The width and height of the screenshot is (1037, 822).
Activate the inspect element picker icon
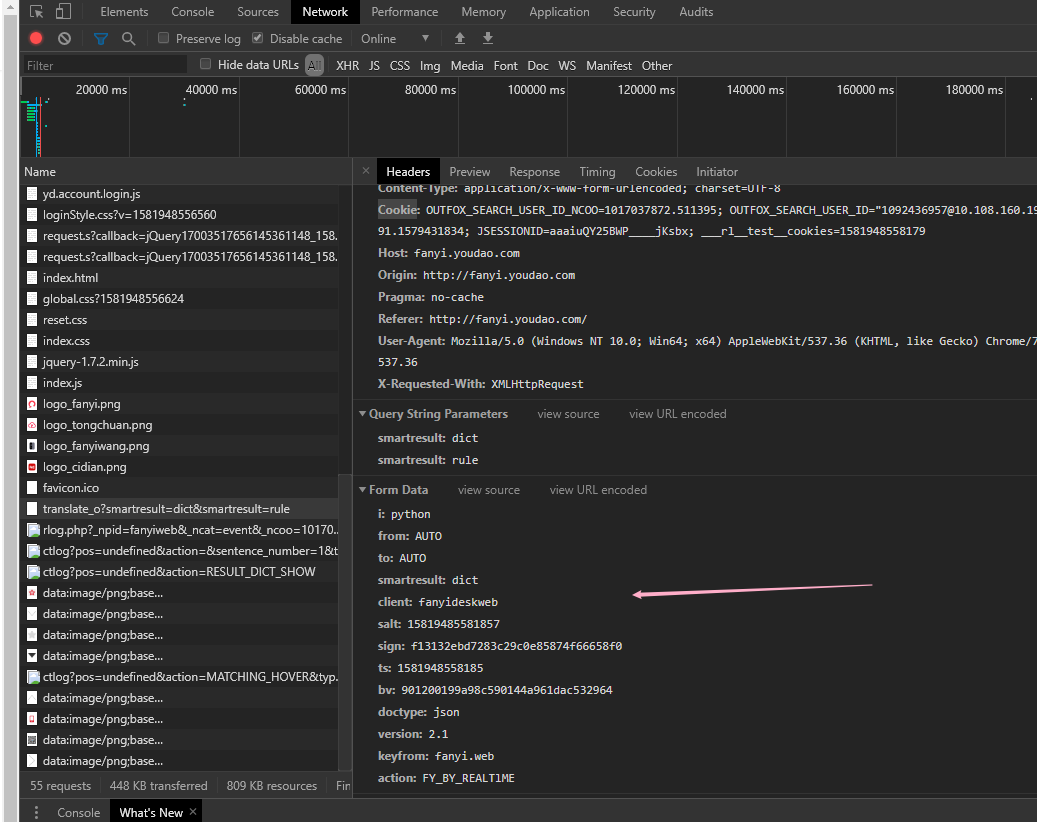point(36,12)
